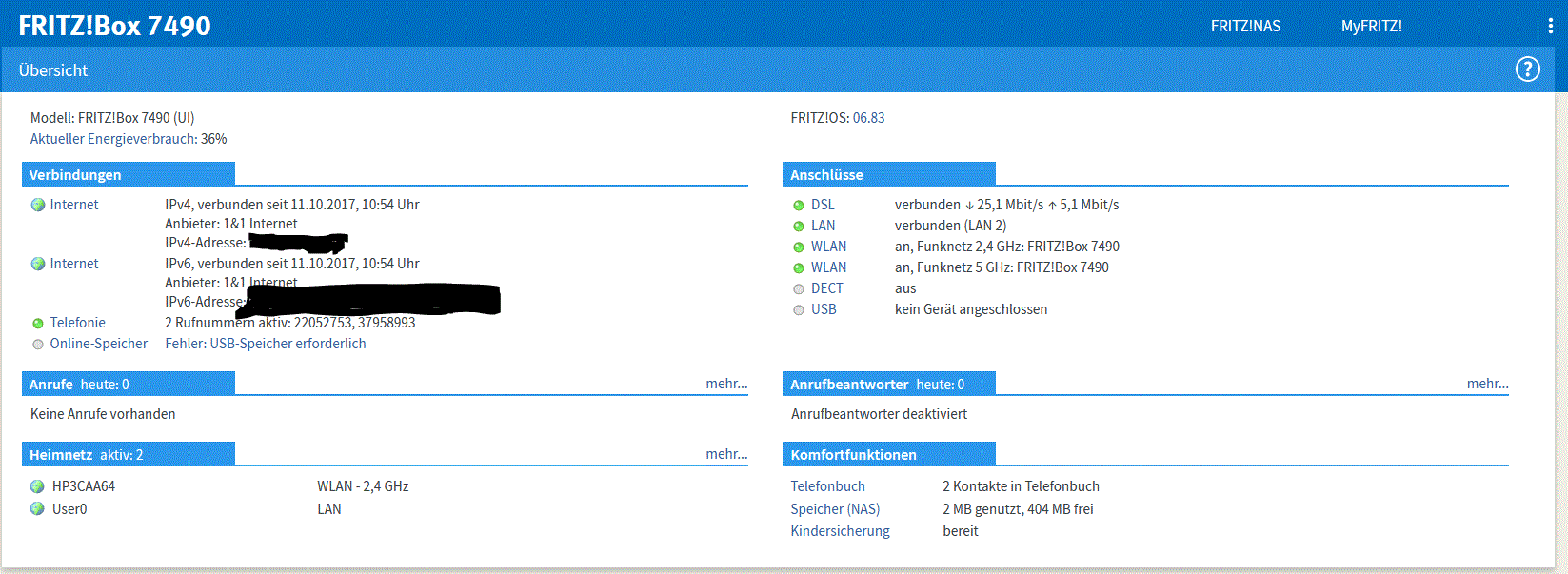This screenshot has height=574, width=1568.
Task: Click Modell: FRITZ!Box 7490 (UI) text
Action: pyautogui.click(x=112, y=118)
